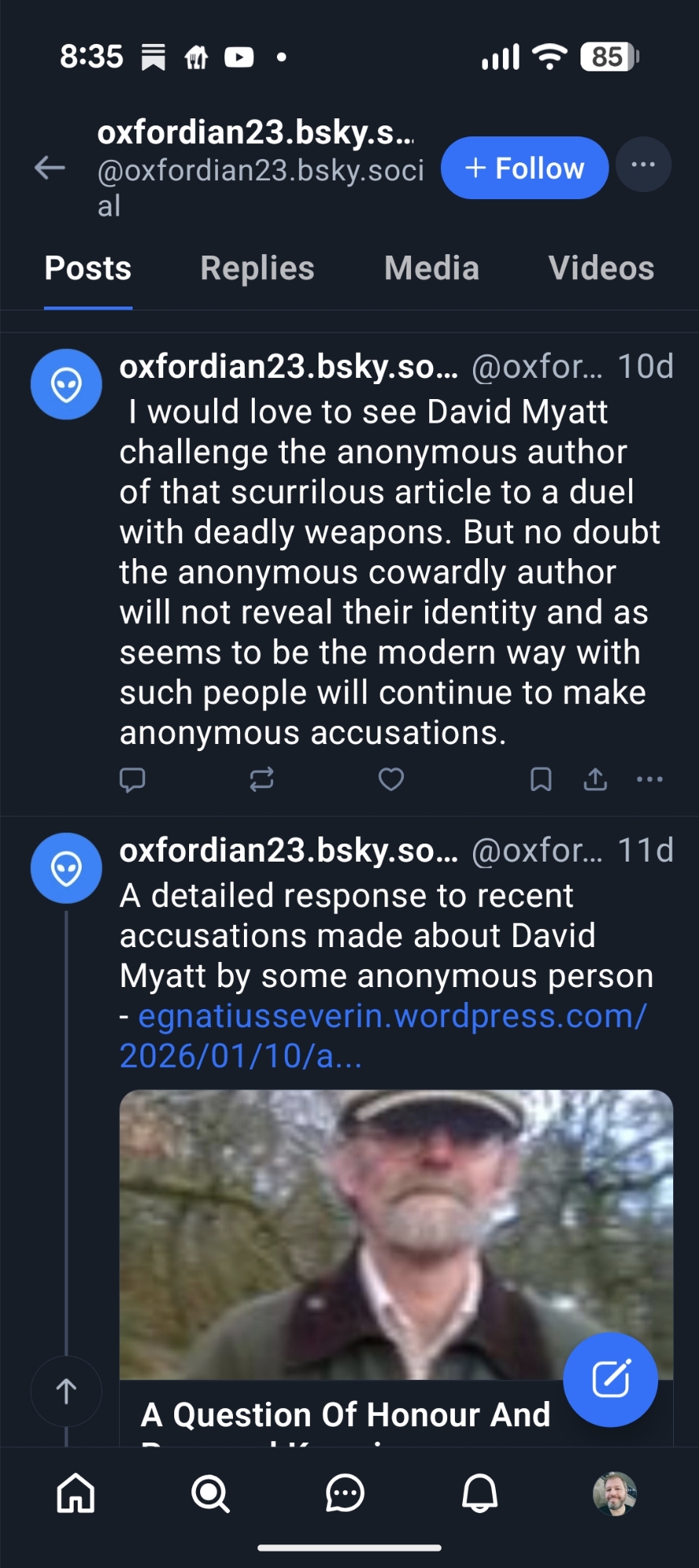
Task: Open more options on first post
Action: coord(650,779)
